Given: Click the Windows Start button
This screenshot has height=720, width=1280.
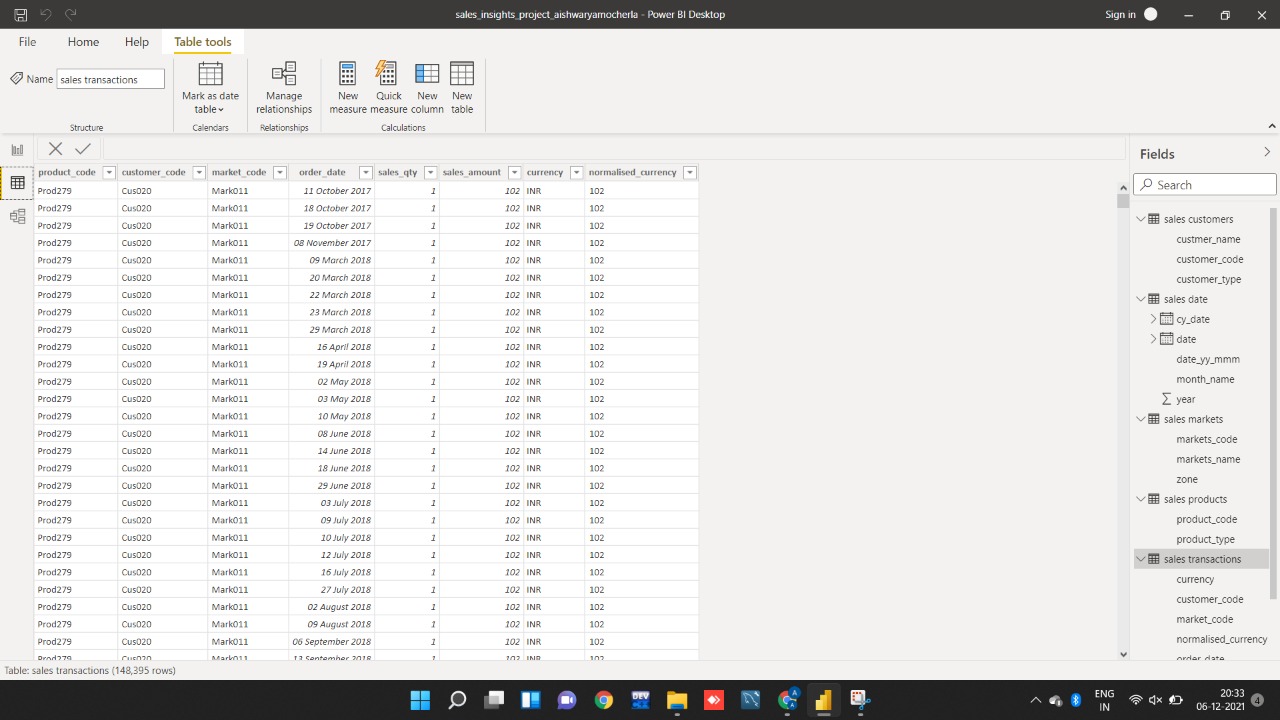Looking at the screenshot, I should [x=420, y=700].
